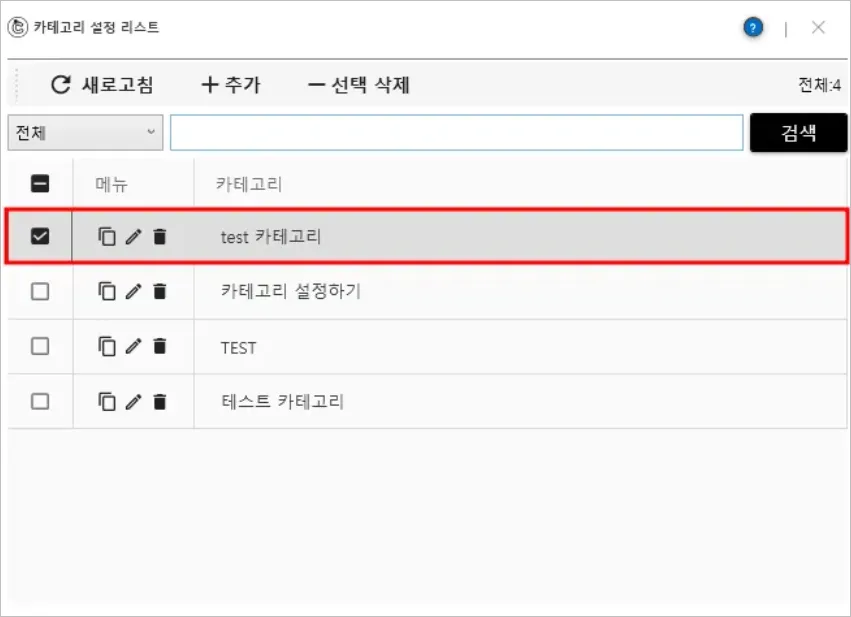Edit the TEST category with pencil icon
The image size is (851, 617).
point(134,347)
